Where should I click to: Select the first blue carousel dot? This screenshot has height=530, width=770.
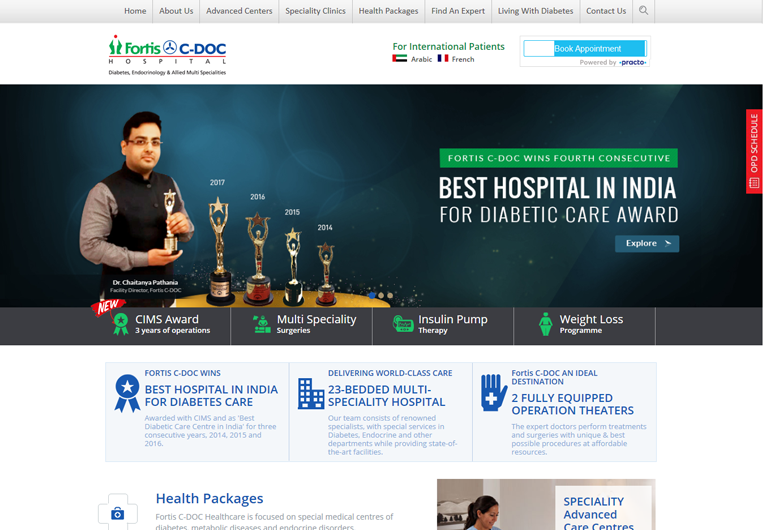tap(372, 295)
